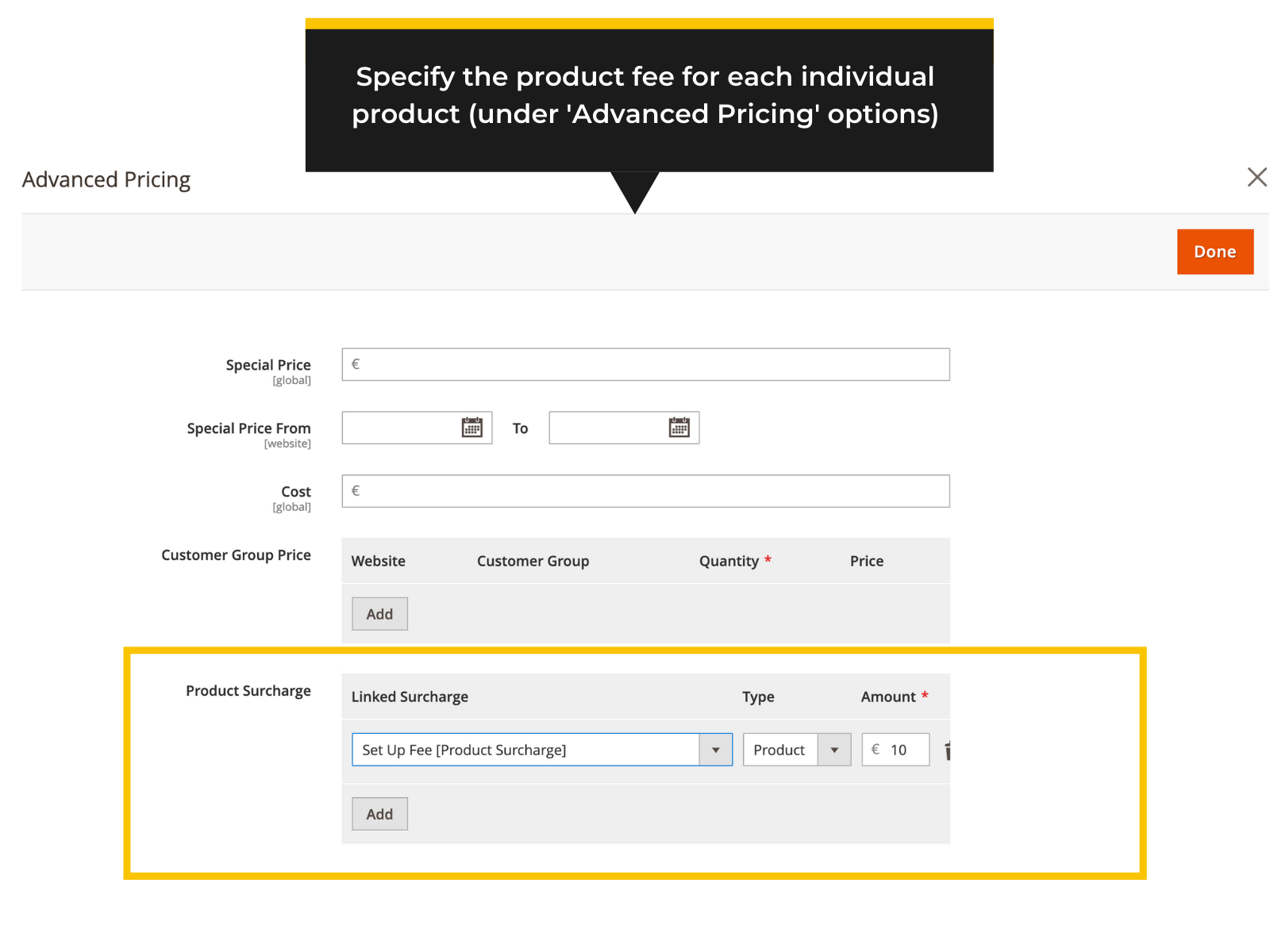1270x952 pixels.
Task: Open the Type dropdown showing Product
Action: coord(833,749)
